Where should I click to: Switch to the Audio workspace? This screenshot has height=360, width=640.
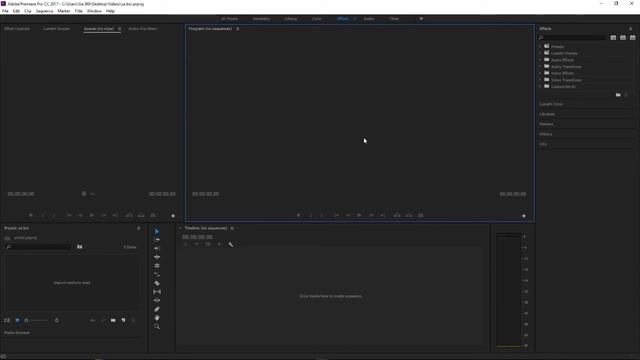click(x=369, y=19)
